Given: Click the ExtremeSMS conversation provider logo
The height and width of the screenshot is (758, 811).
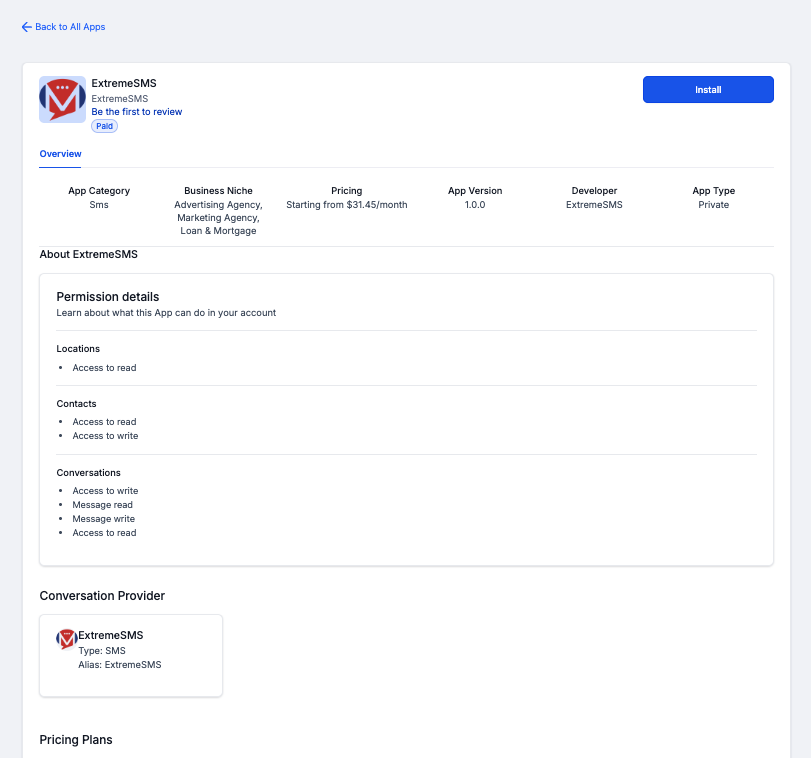Looking at the screenshot, I should tap(66, 639).
